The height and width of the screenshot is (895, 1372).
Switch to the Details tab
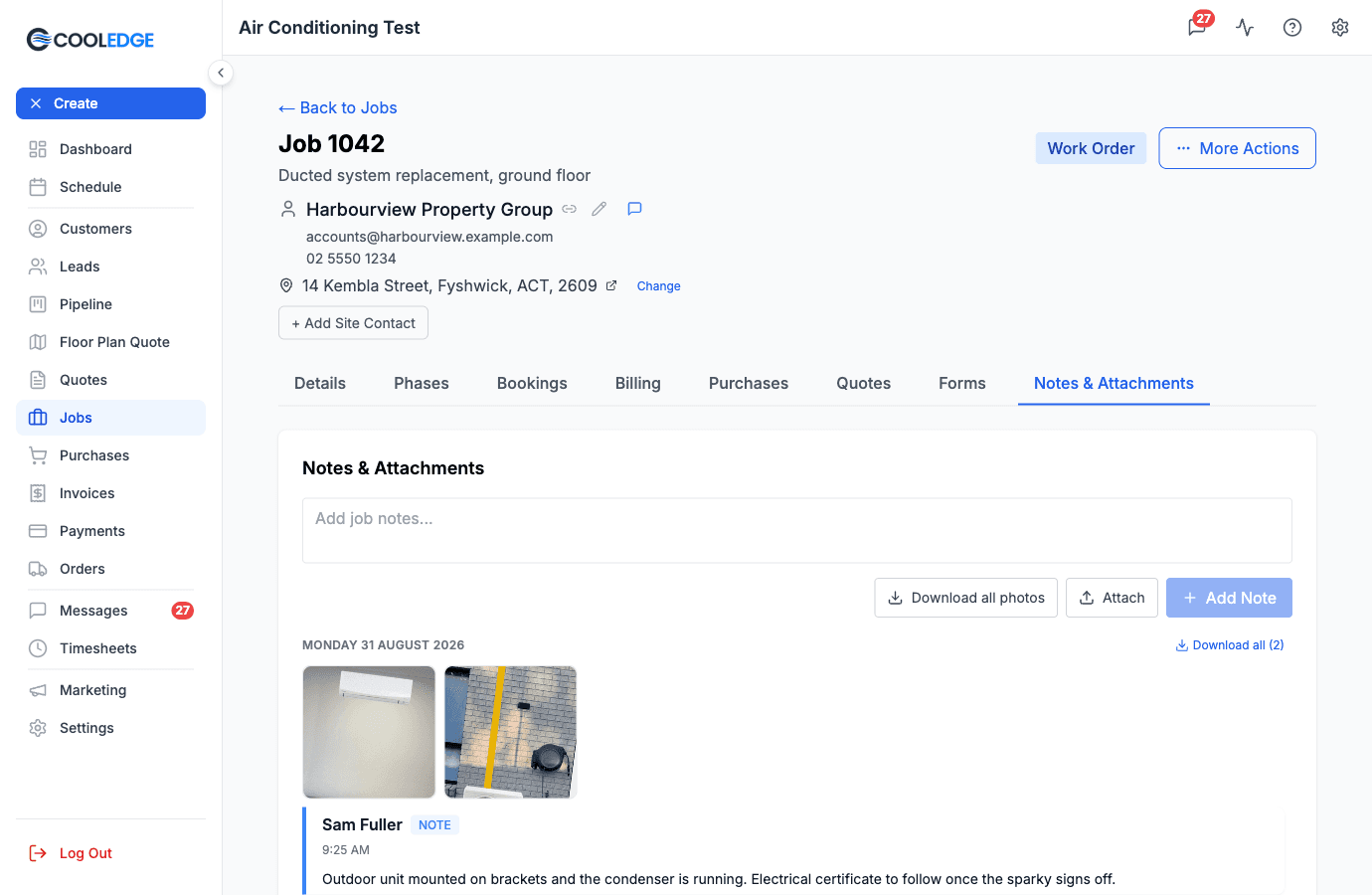[x=320, y=384]
